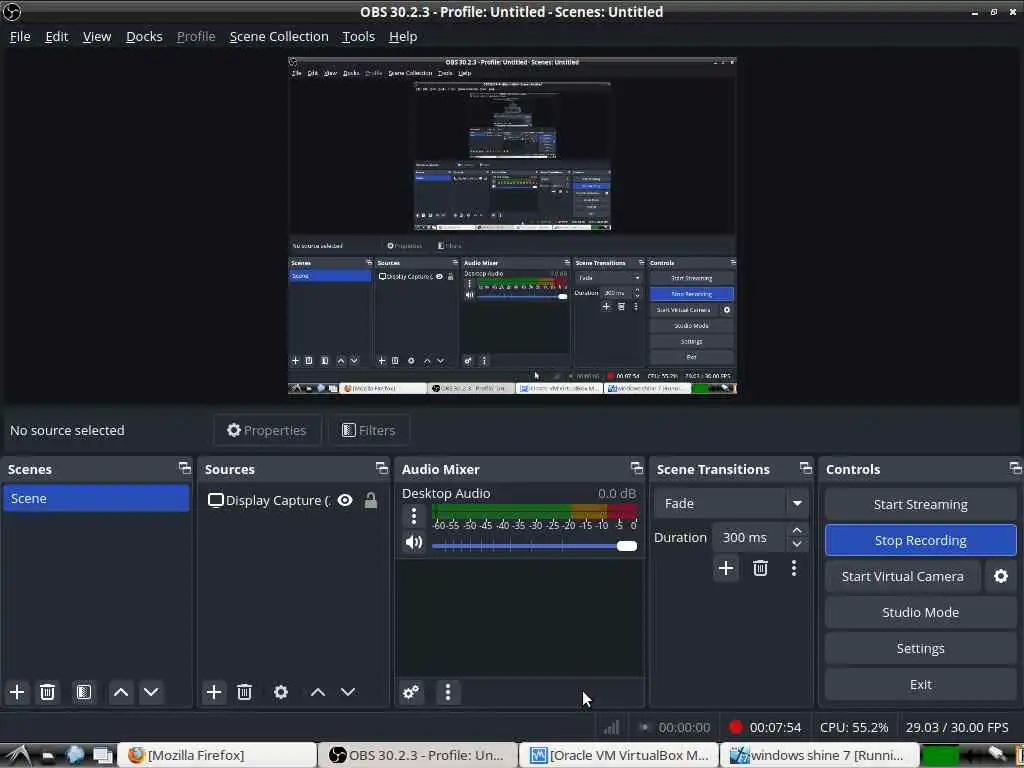Move scene up with arrow
This screenshot has height=768, width=1024.
point(121,692)
